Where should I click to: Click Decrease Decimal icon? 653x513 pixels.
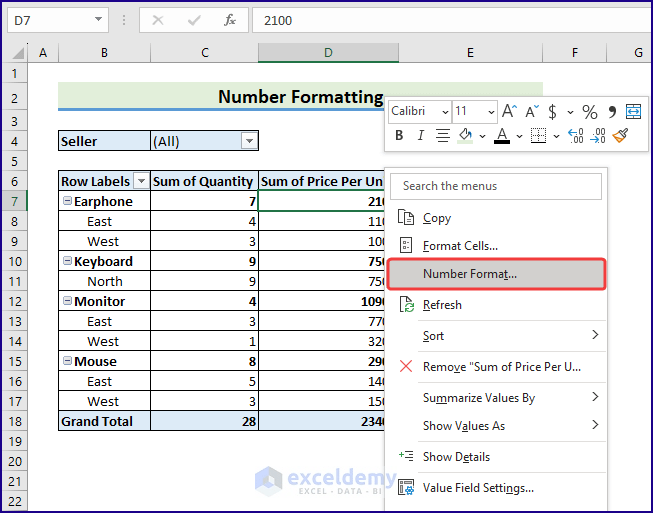[598, 135]
